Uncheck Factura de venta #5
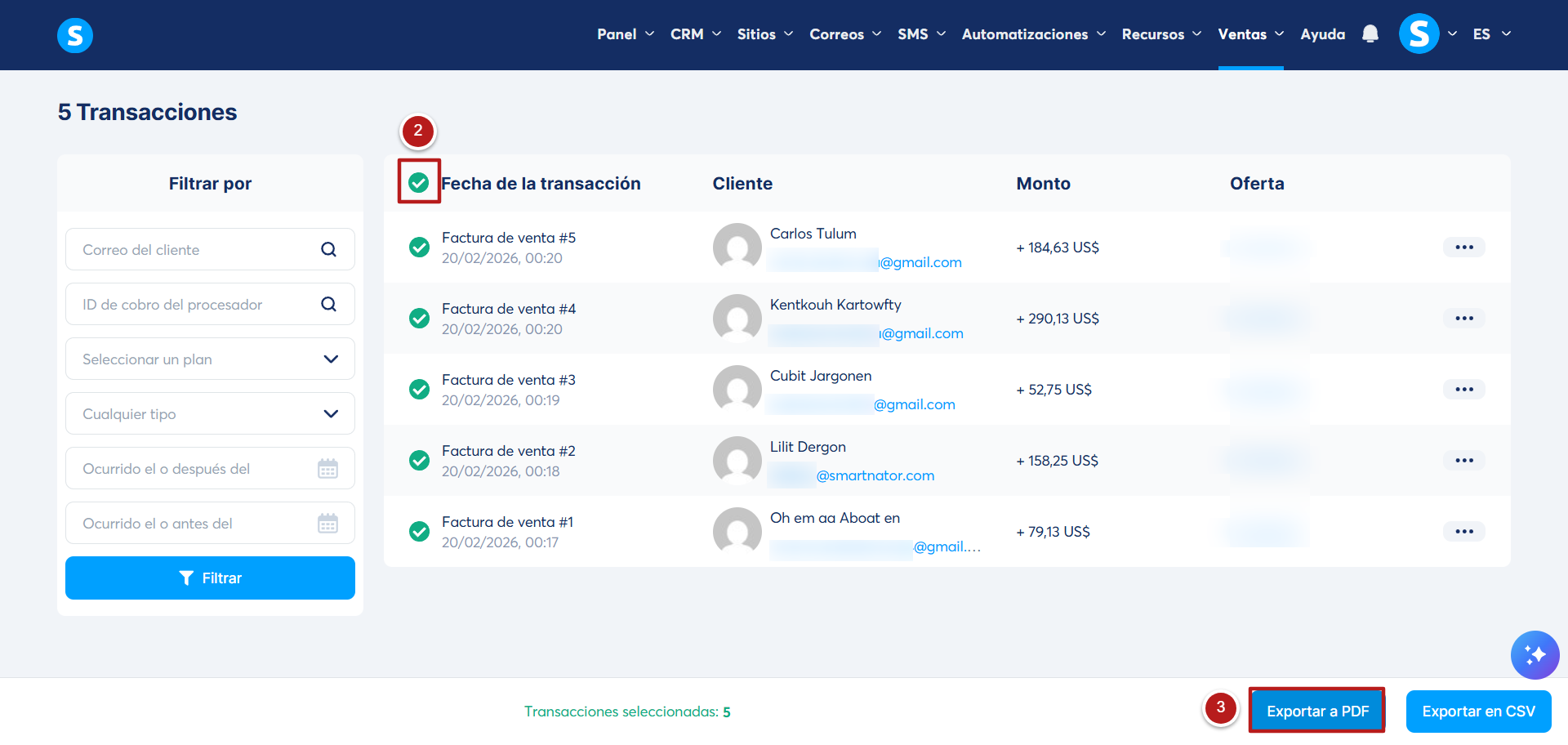 pyautogui.click(x=419, y=247)
